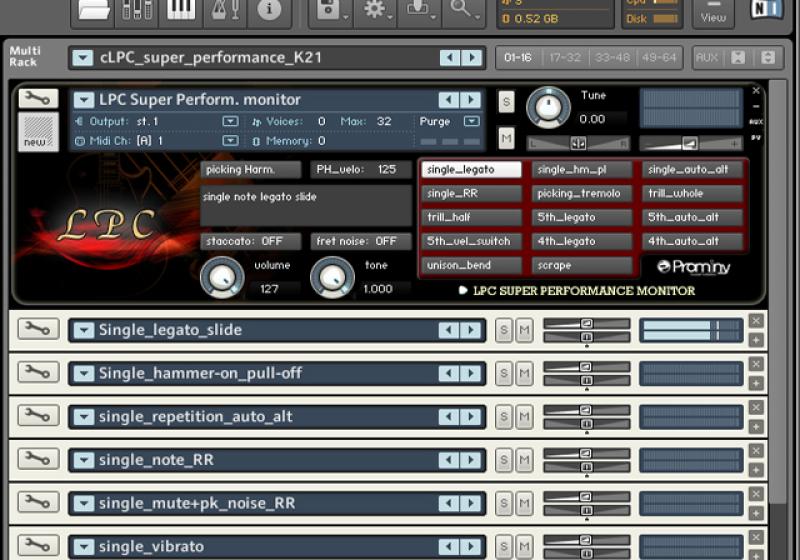
Task: Open wrench editor for Single_legato_slide instrument
Action: (38, 329)
